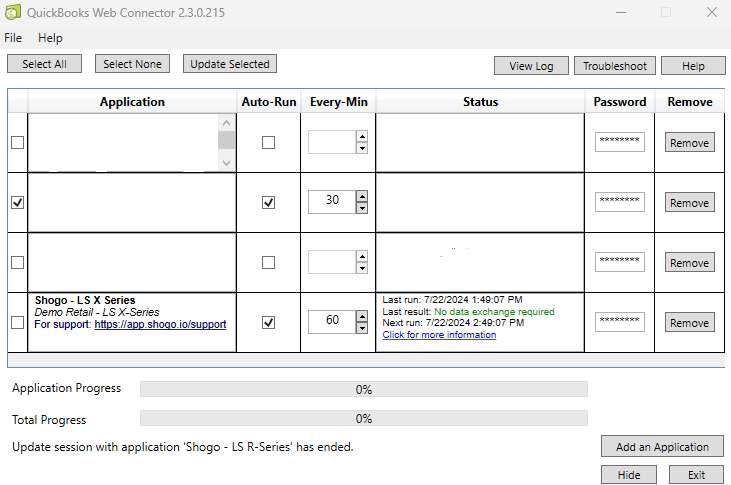The image size is (731, 485).
Task: Decrease the 60-minute interval with down arrow
Action: (x=362, y=328)
